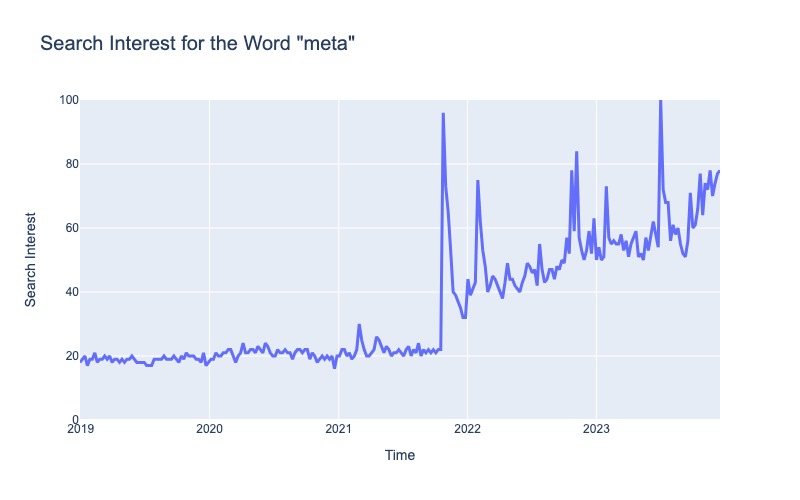Click the "Time" x-axis label
The image size is (800, 500).
399,455
